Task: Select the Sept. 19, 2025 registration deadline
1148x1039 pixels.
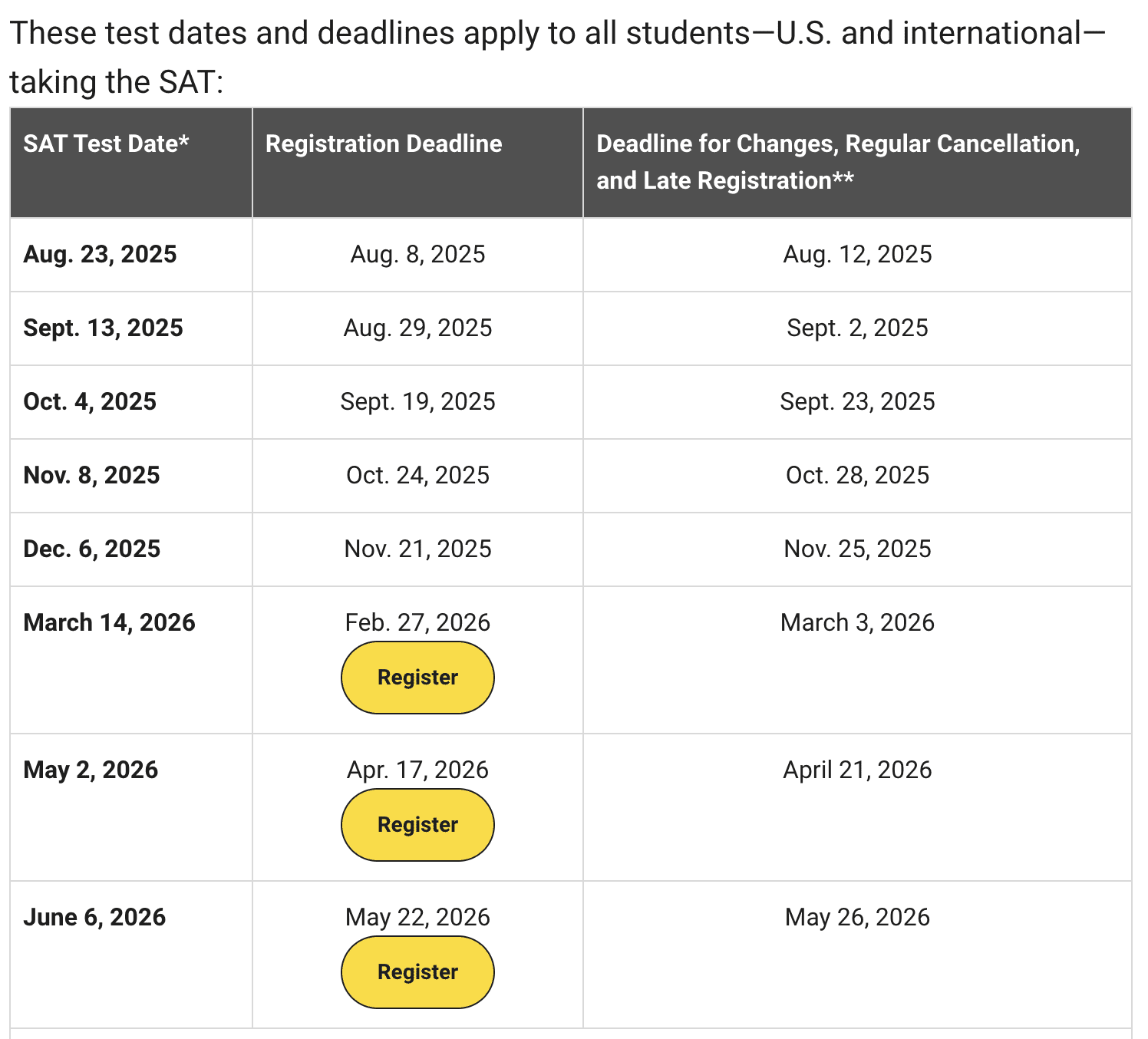Action: 417,401
